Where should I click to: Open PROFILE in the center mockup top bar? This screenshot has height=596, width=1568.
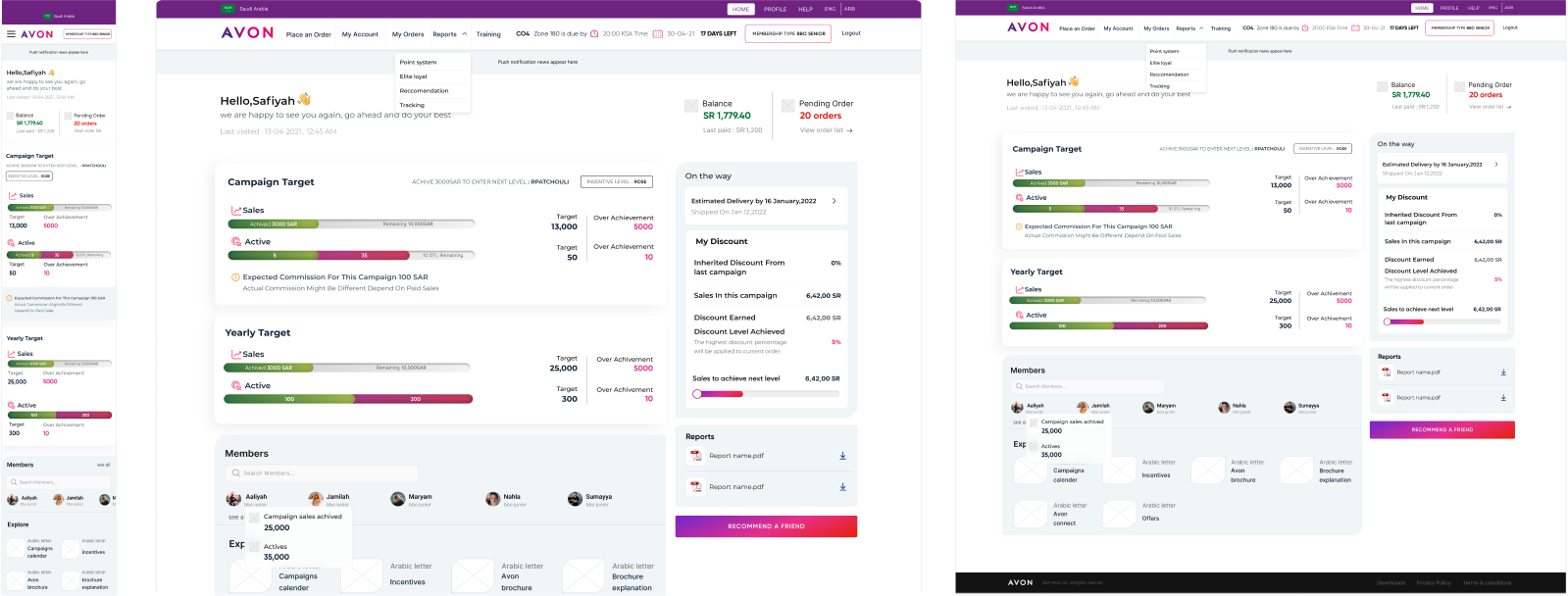click(x=776, y=9)
